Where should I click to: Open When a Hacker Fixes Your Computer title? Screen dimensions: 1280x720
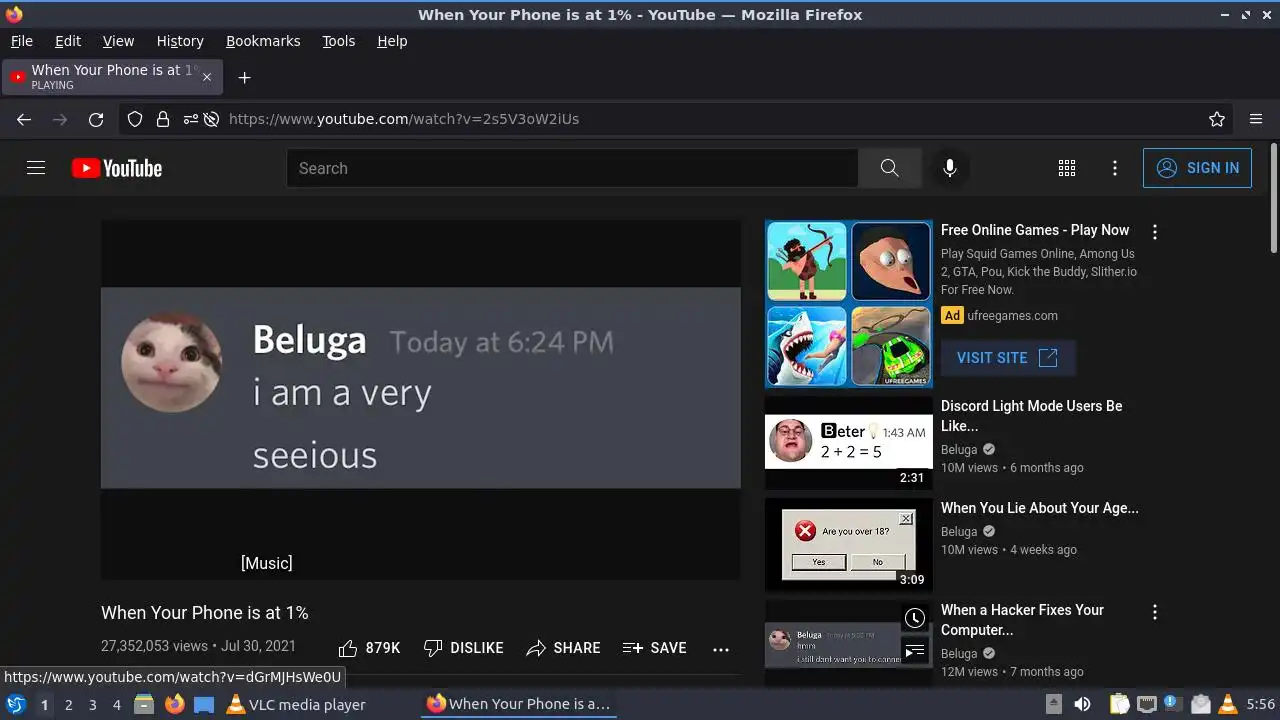tap(1023, 620)
